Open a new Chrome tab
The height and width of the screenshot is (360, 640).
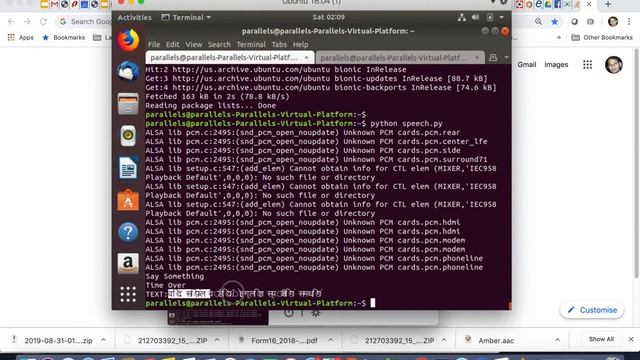[608, 4]
